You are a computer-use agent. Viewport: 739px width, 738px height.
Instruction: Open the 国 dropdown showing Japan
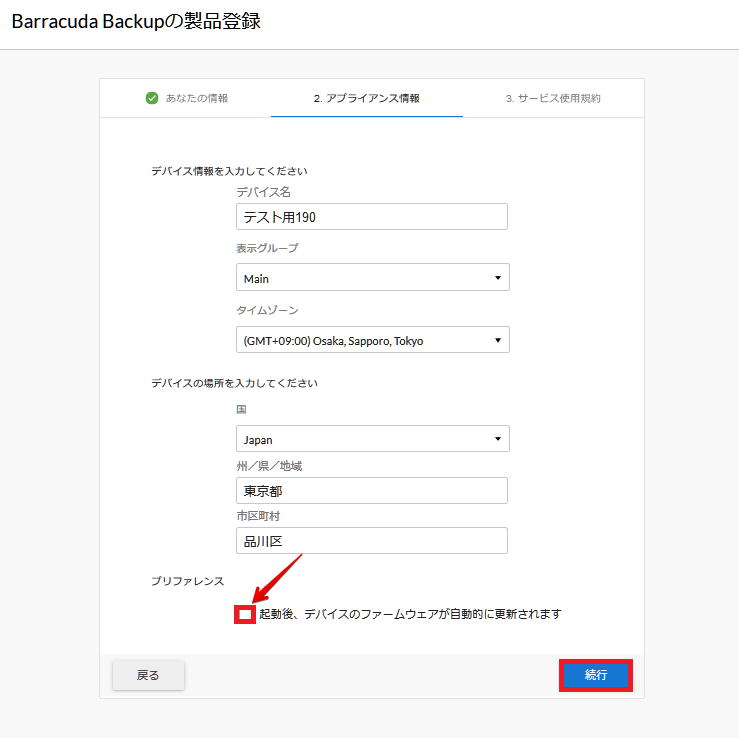point(373,439)
